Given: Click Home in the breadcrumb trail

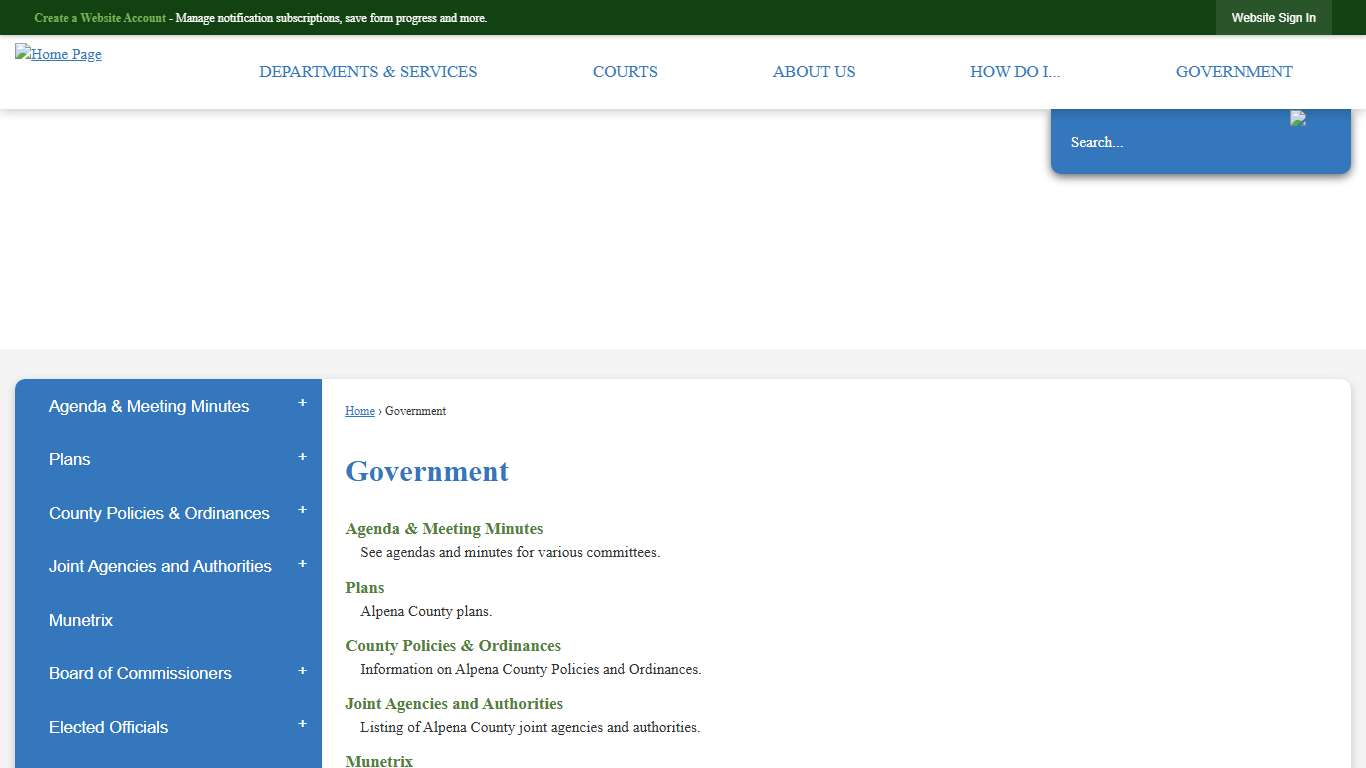Looking at the screenshot, I should (x=359, y=411).
